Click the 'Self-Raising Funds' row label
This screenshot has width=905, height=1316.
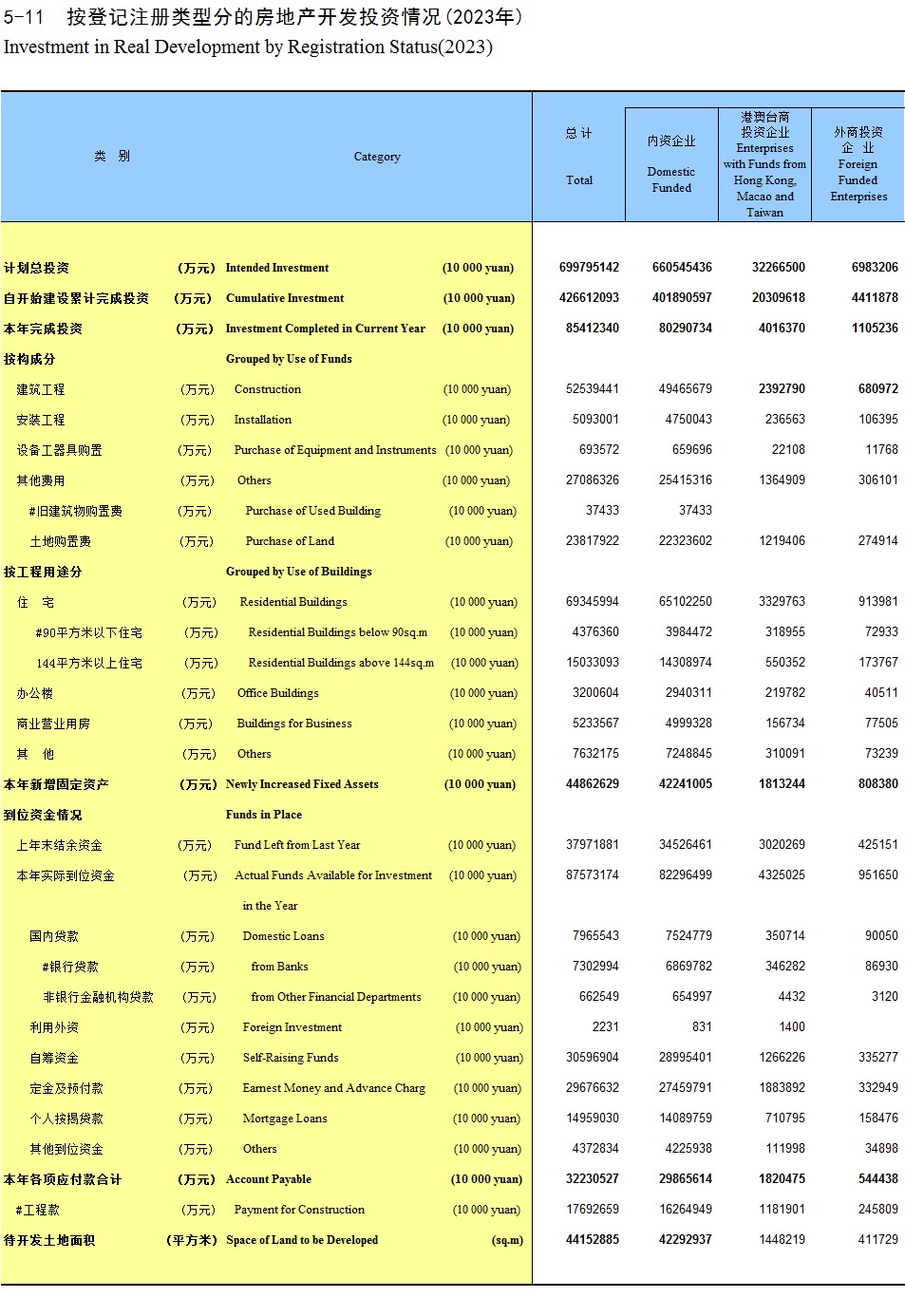point(291,1058)
